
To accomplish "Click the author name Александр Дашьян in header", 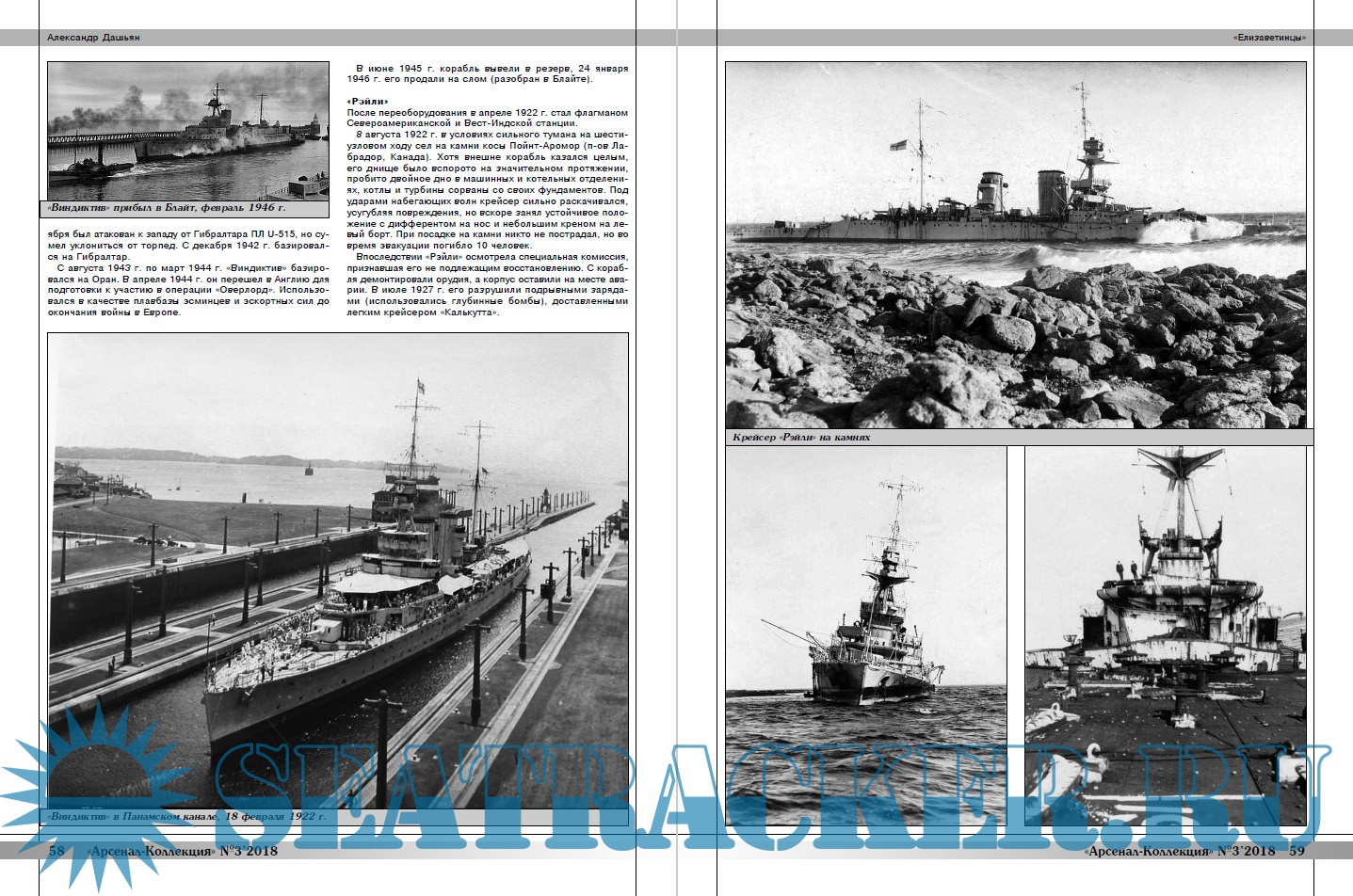I will click(93, 38).
